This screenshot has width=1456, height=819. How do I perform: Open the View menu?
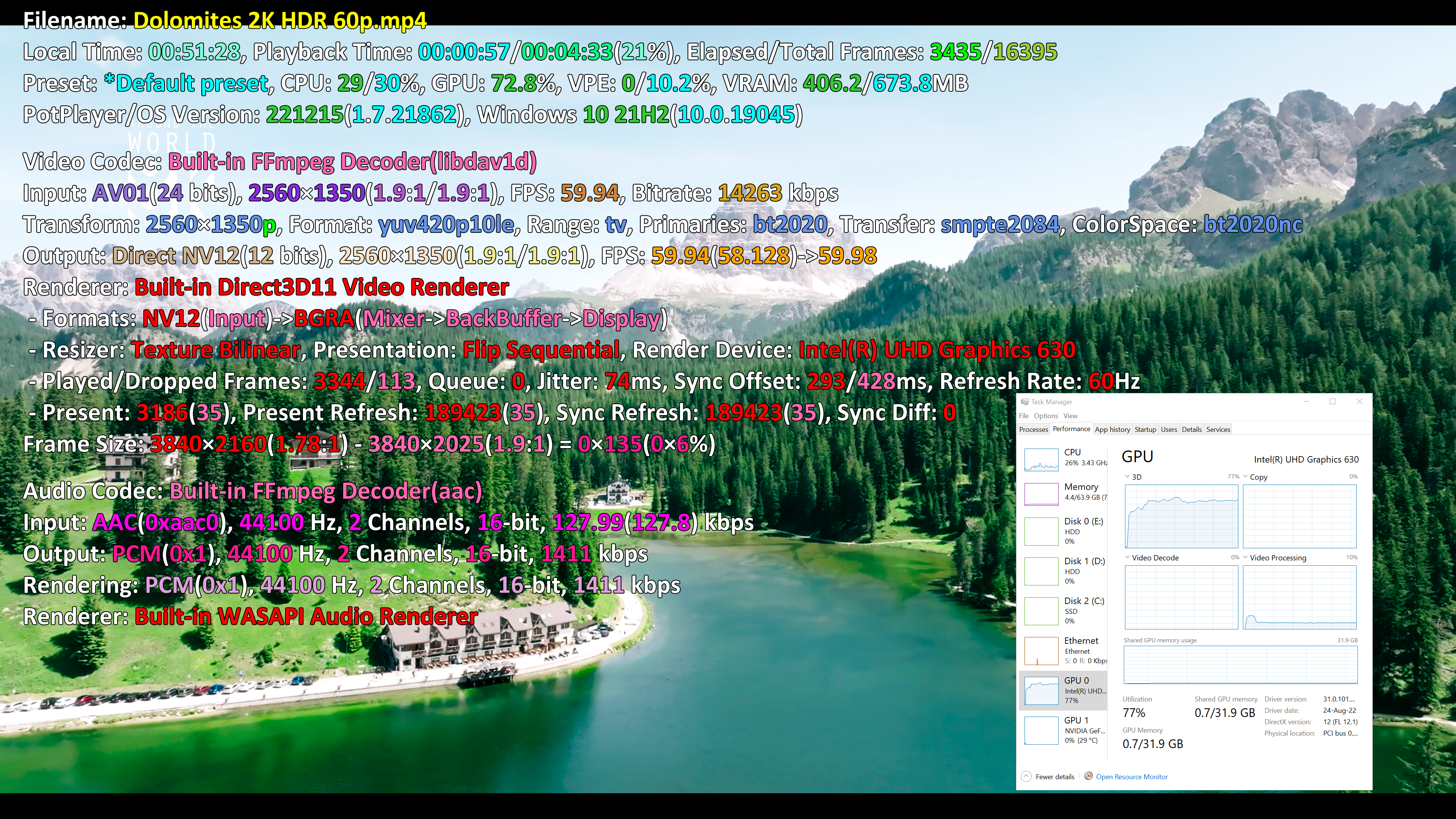click(x=1070, y=416)
